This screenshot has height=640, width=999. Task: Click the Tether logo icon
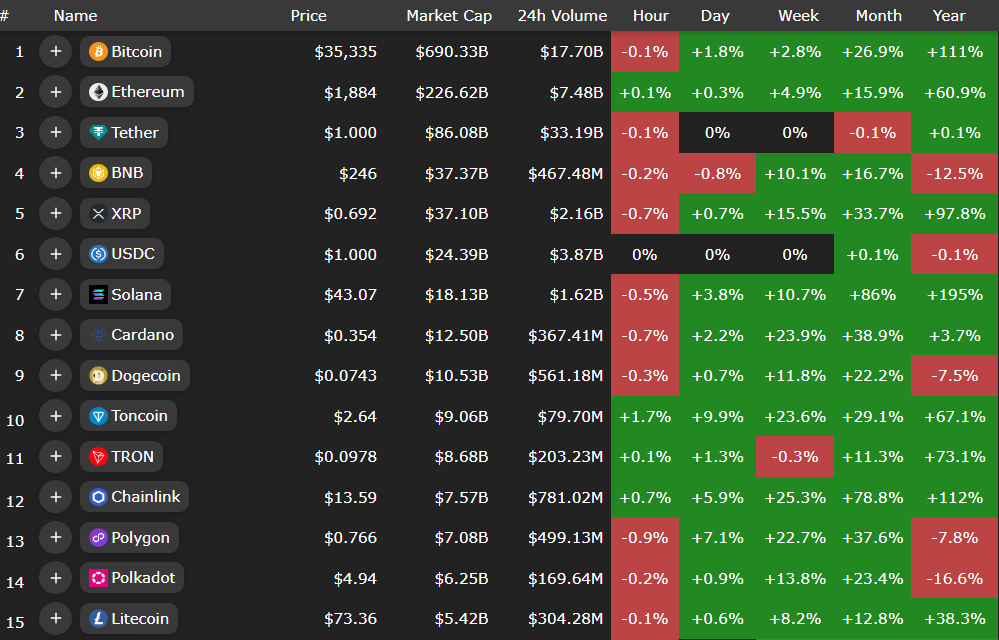tap(98, 133)
